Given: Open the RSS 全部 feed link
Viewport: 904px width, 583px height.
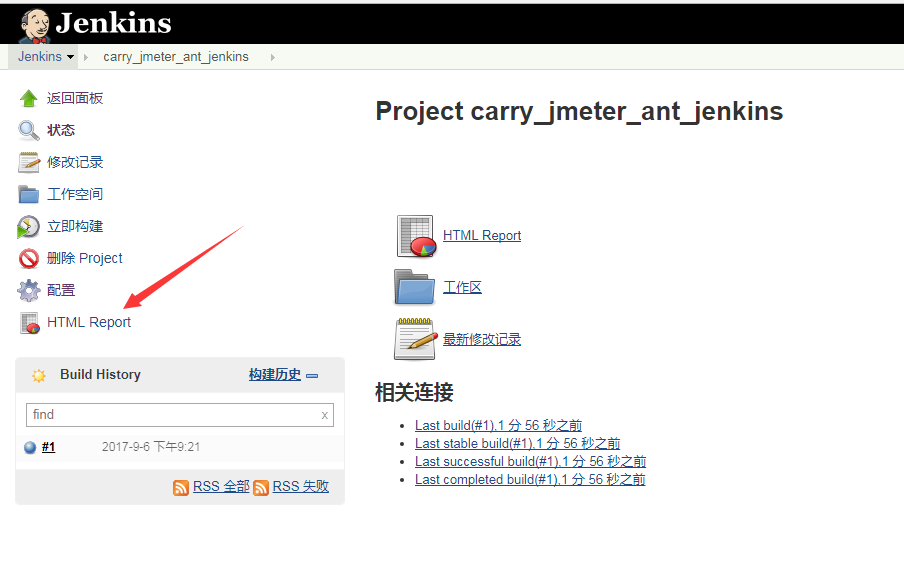Looking at the screenshot, I should [x=221, y=487].
